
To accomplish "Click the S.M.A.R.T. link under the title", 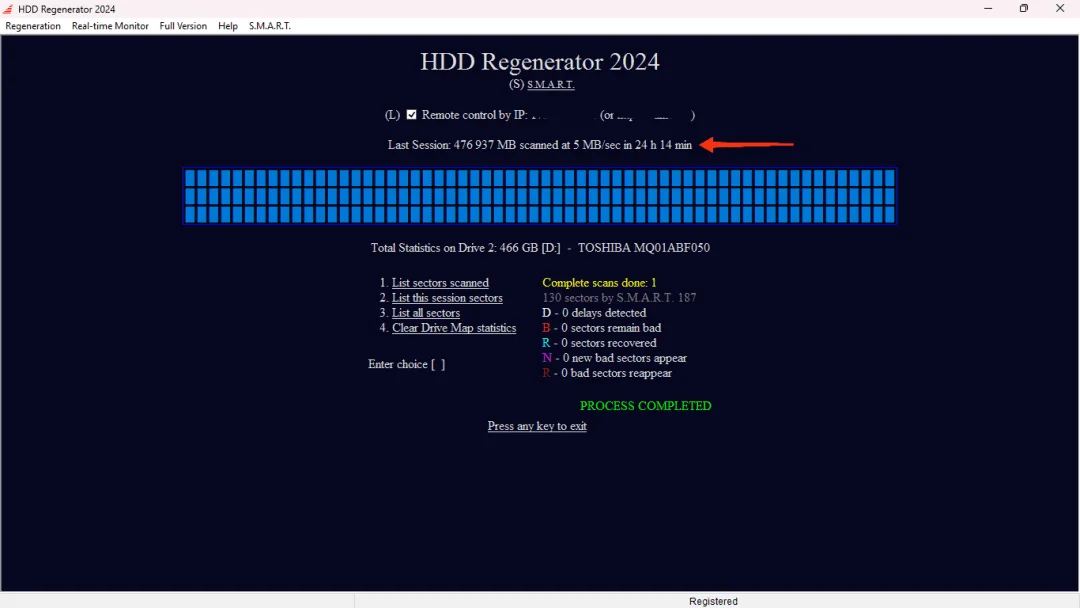I will pos(550,85).
